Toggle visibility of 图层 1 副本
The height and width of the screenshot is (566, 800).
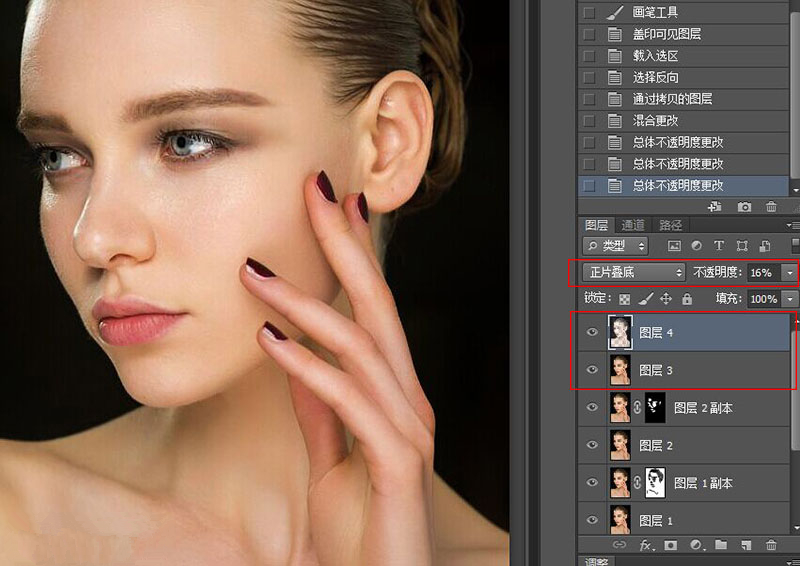point(592,482)
